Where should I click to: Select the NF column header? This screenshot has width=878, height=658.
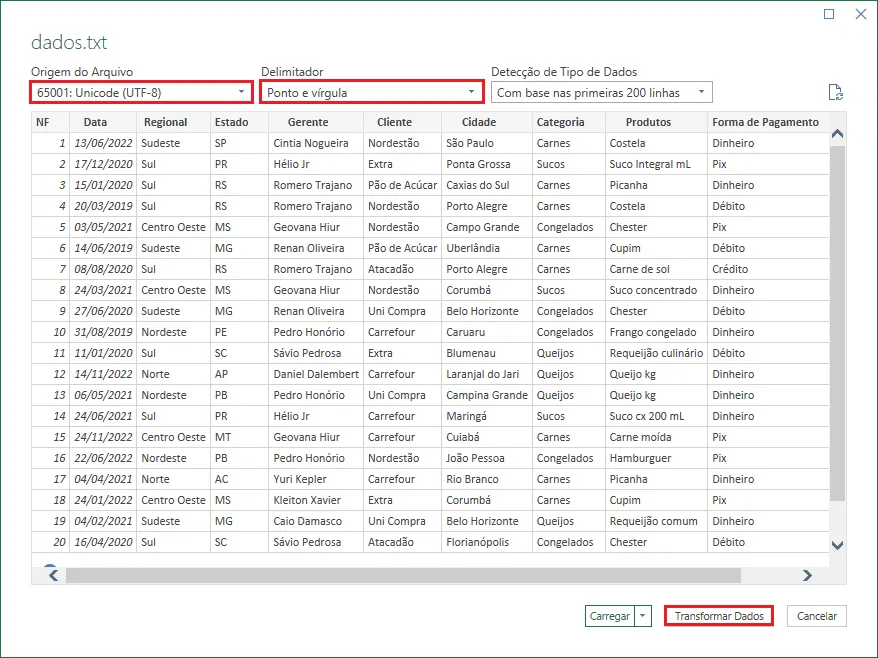(x=50, y=122)
